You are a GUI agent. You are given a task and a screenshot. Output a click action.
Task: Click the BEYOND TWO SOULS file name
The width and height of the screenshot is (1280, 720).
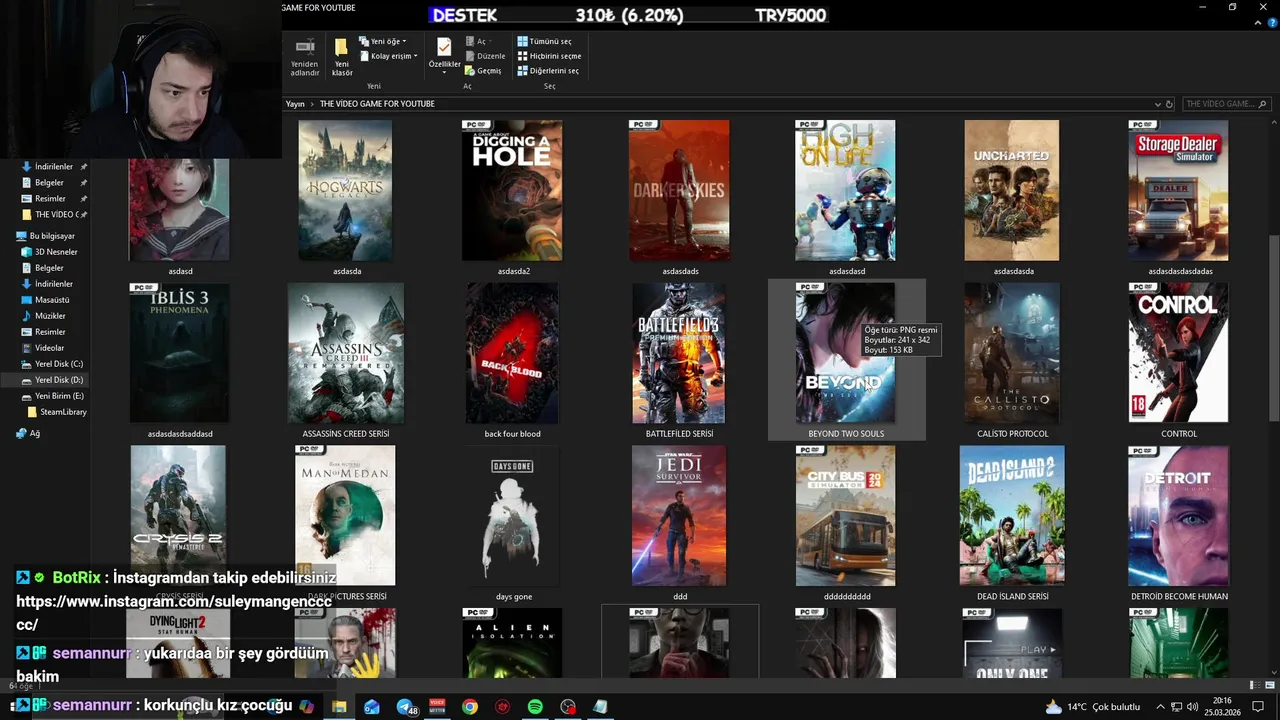[846, 434]
